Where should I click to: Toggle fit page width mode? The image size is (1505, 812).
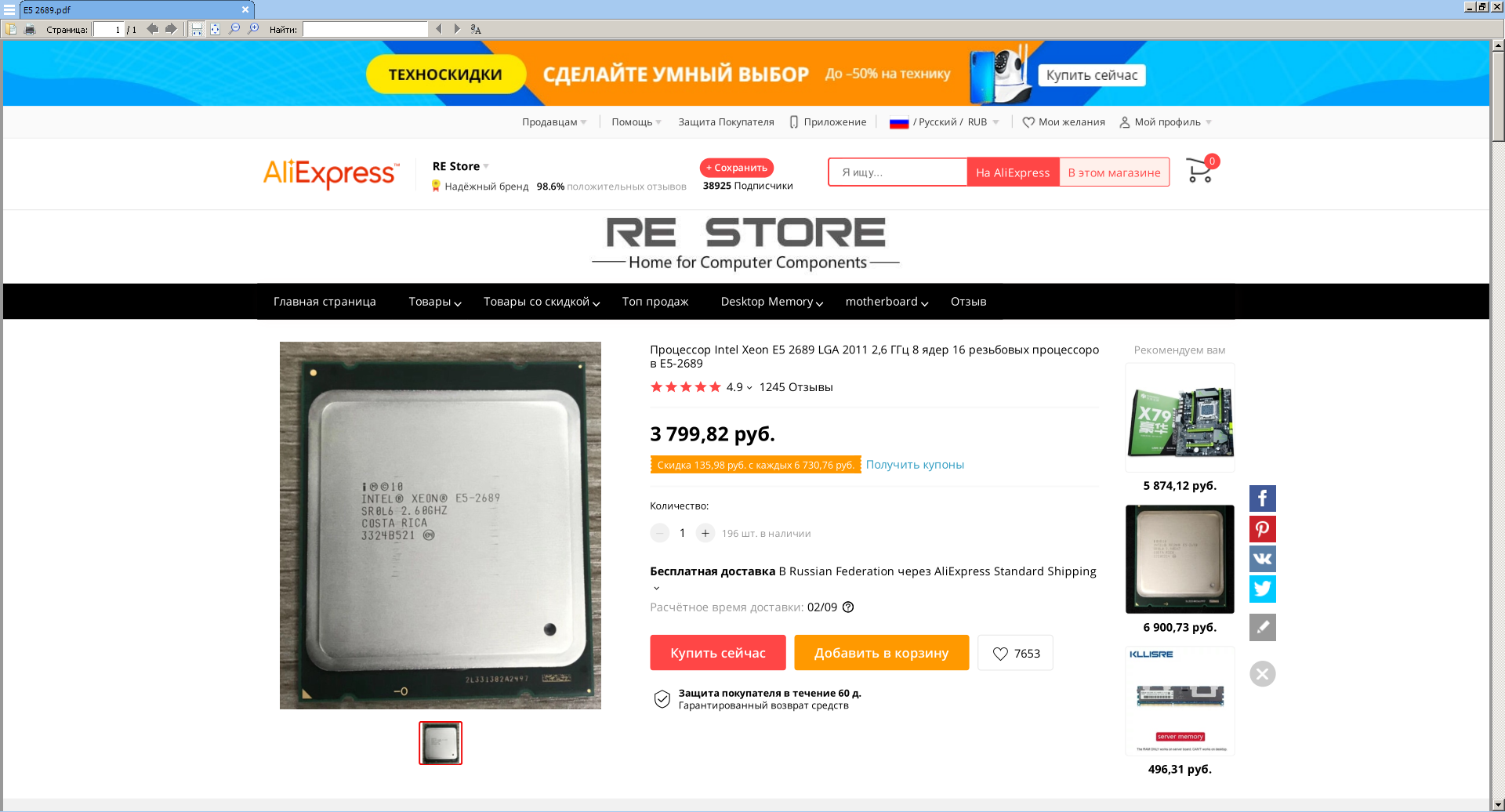[x=197, y=29]
